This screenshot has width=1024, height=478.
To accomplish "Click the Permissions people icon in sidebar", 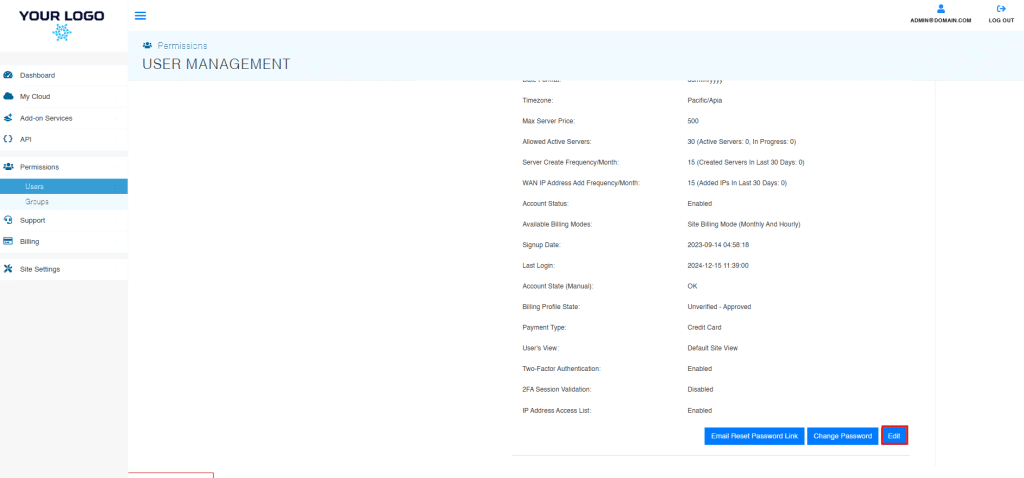I will pos(8,167).
